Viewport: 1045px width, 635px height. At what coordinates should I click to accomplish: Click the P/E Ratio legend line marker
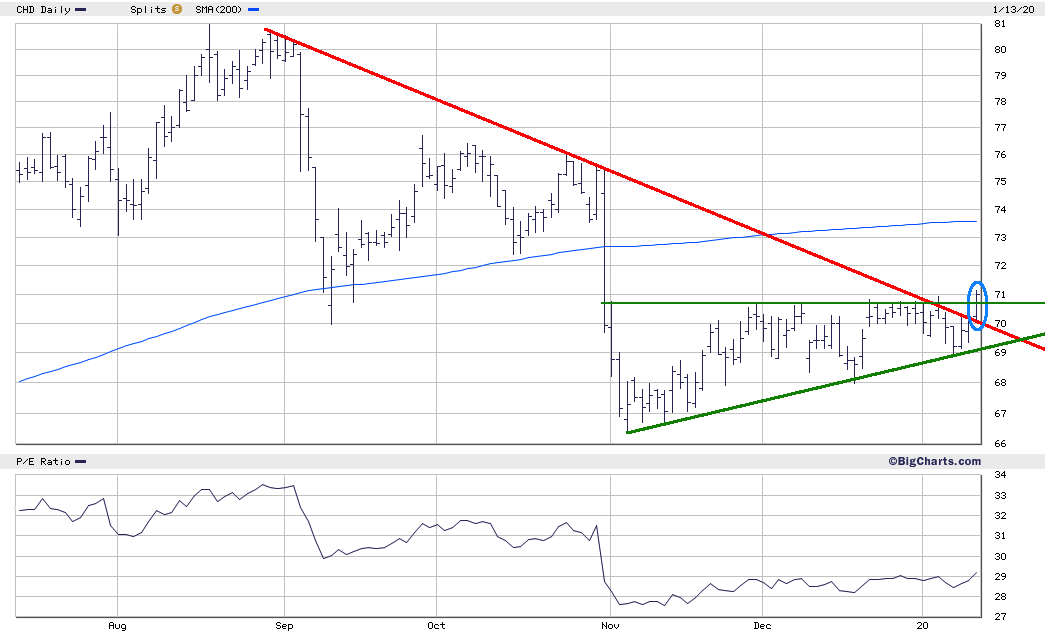pos(81,462)
